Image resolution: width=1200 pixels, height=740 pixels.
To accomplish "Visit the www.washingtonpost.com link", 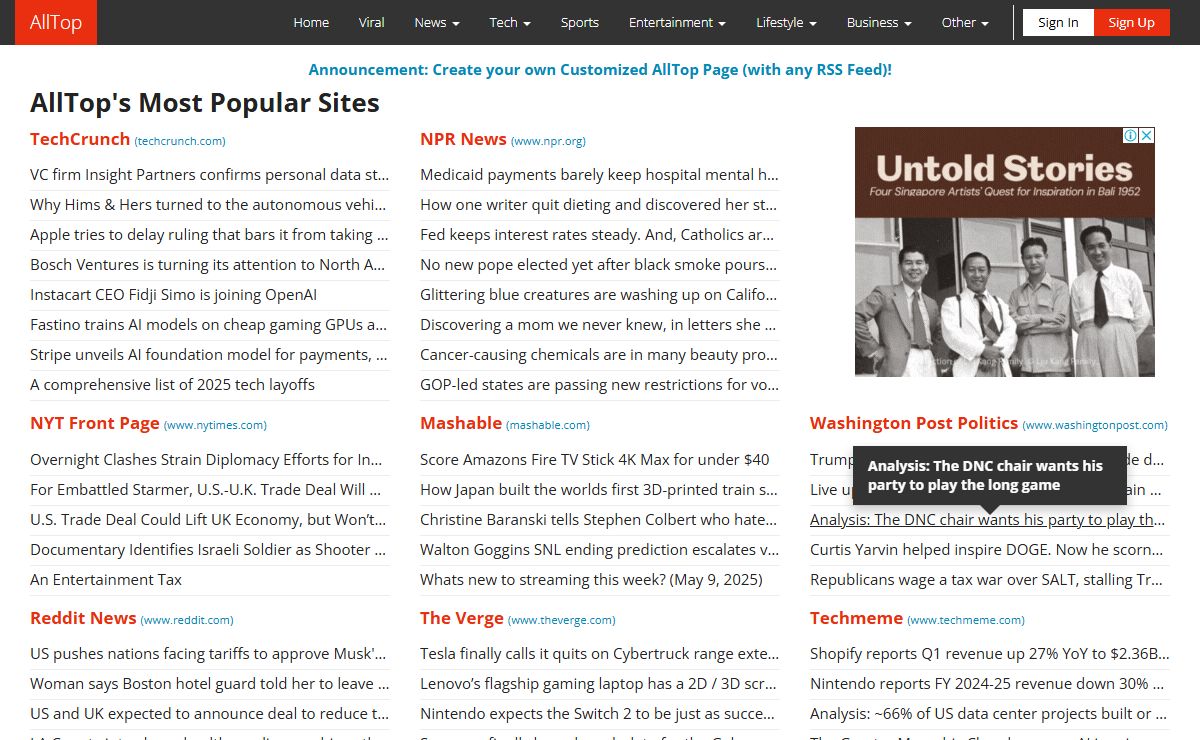I will pos(1095,425).
